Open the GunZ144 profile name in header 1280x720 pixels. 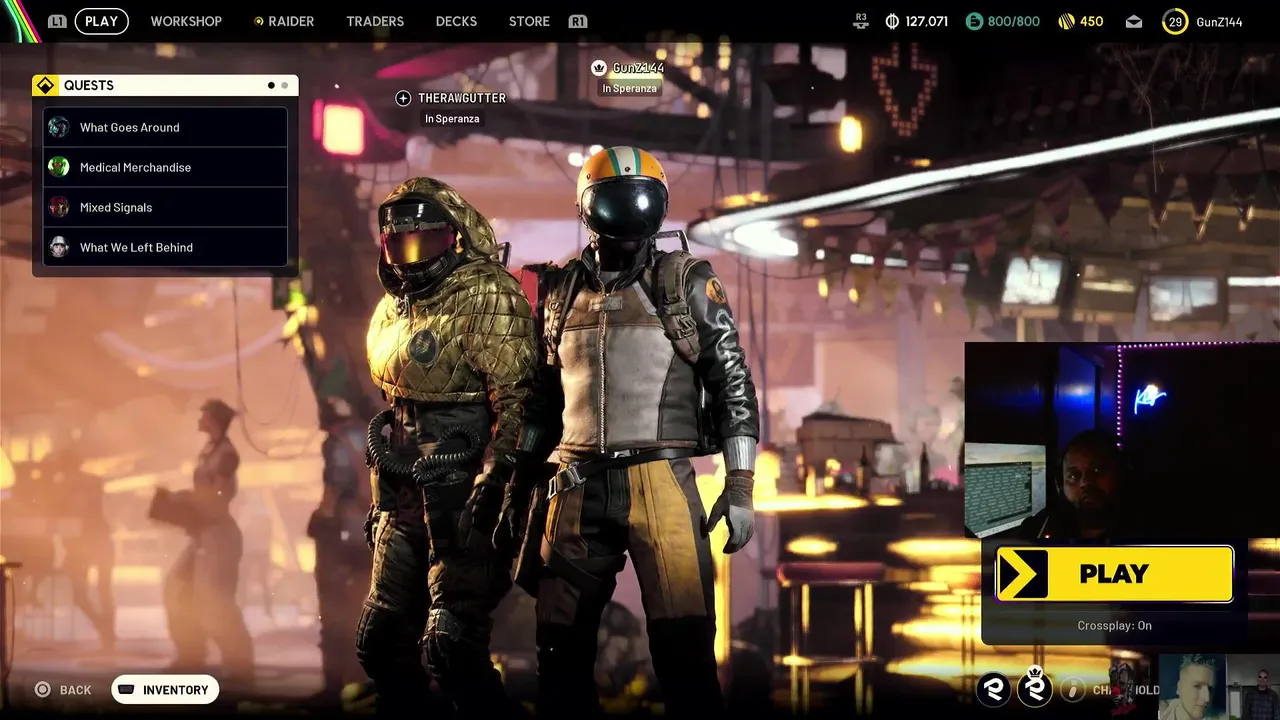pos(1219,21)
